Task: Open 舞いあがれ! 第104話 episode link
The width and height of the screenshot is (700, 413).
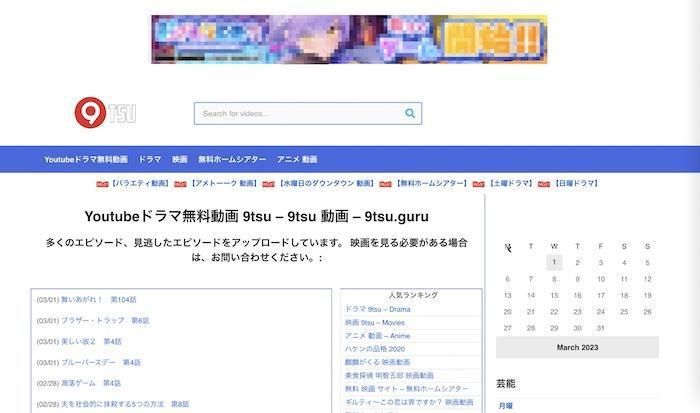Action: click(x=98, y=300)
